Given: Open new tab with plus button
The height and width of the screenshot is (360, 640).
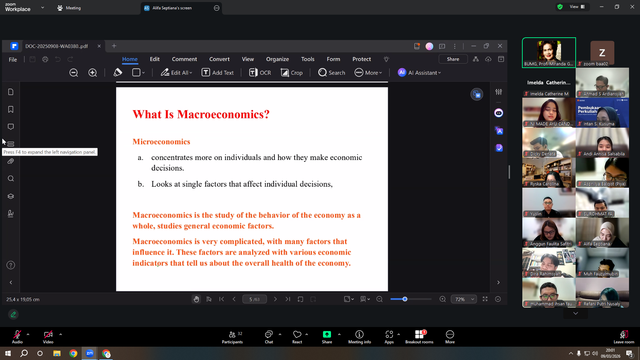Looking at the screenshot, I should [114, 46].
